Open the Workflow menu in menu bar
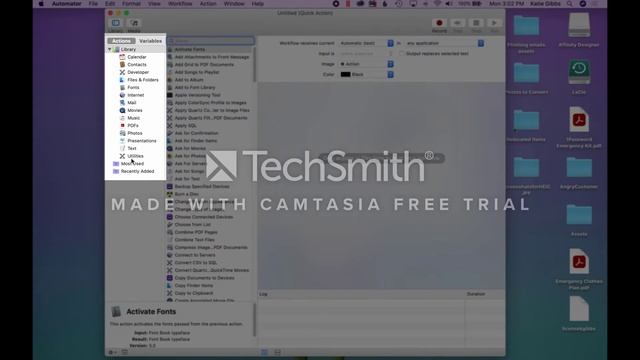This screenshot has height=360, width=640. 180,4
